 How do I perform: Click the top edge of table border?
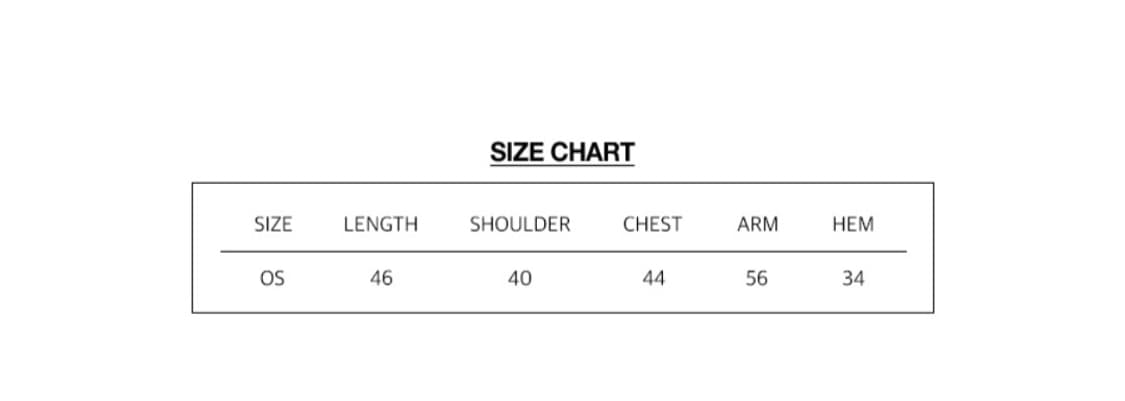pos(563,183)
